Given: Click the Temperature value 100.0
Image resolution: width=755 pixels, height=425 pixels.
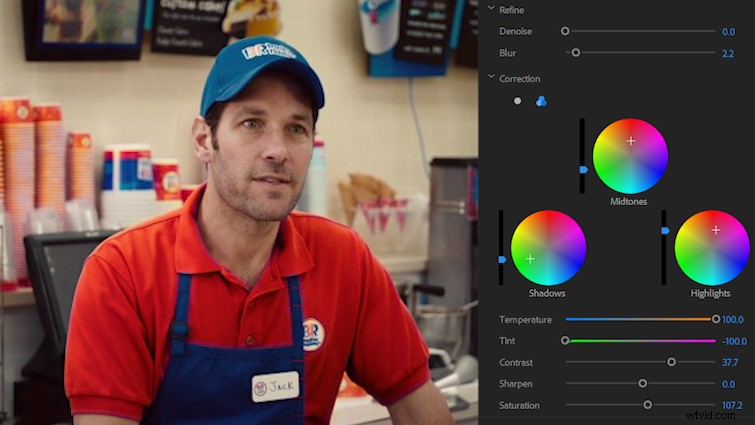Looking at the screenshot, I should [733, 320].
